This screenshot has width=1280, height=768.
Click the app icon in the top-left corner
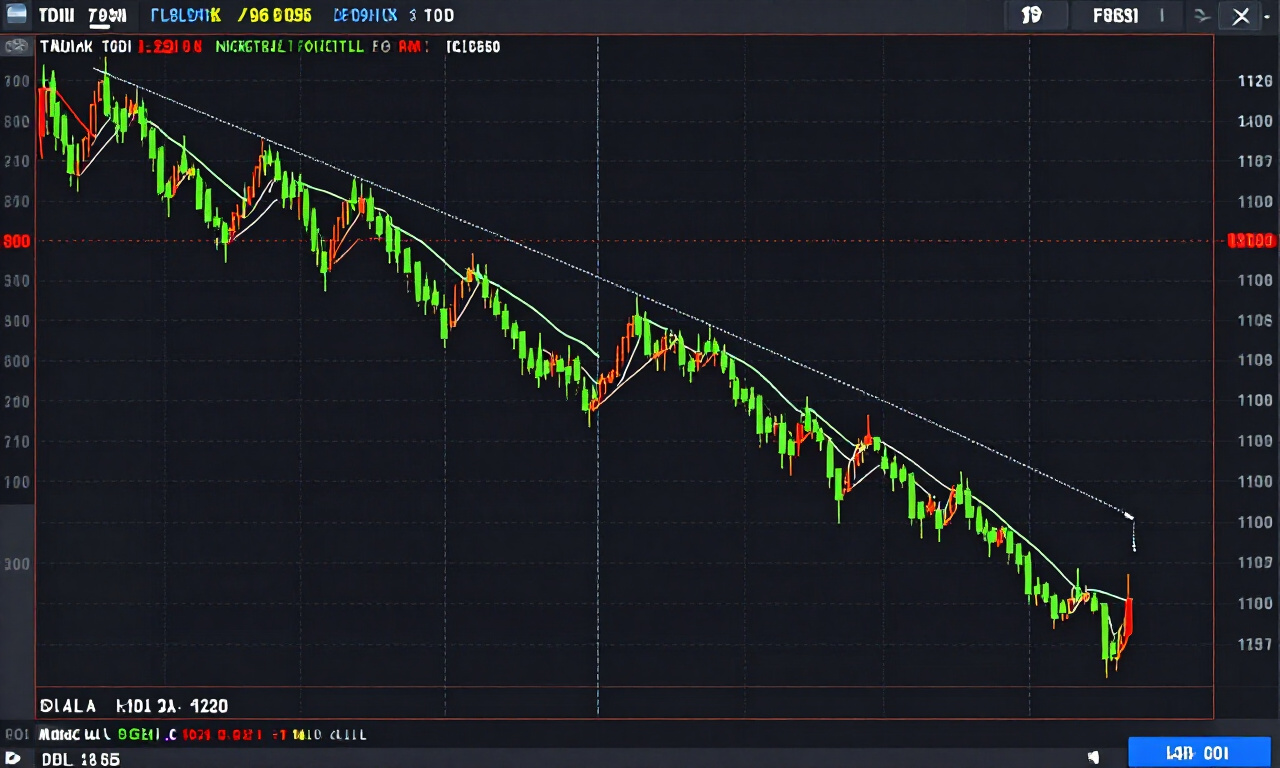[16, 14]
